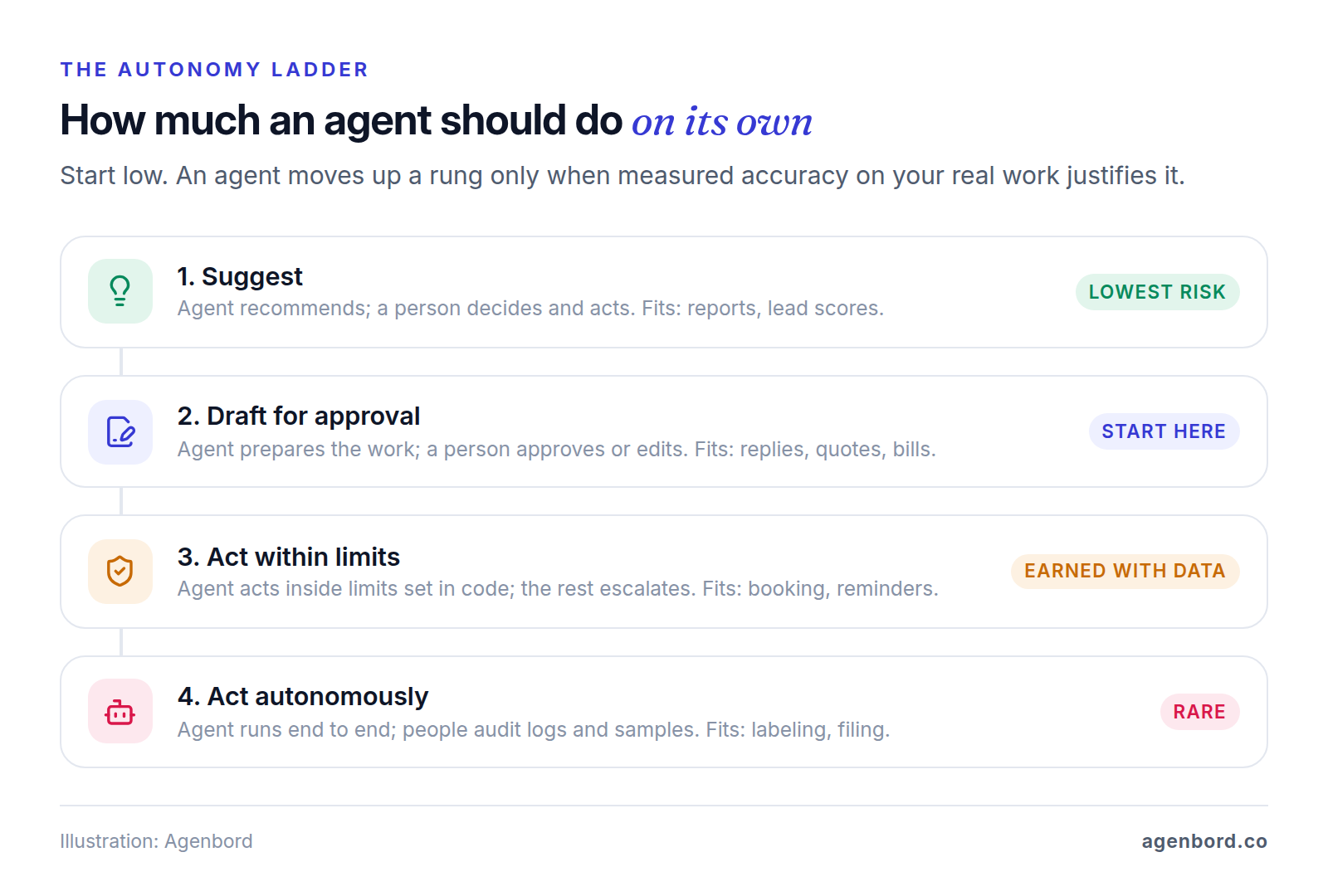Click the heading "4. Act autonomously"

pos(303,696)
